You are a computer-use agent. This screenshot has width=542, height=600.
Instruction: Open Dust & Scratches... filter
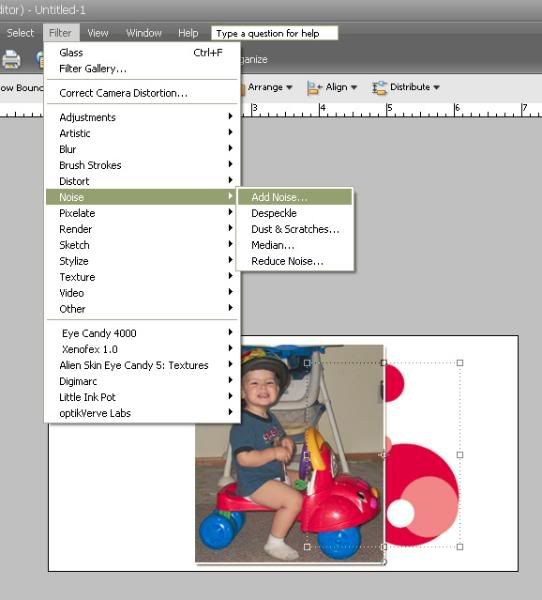(295, 229)
